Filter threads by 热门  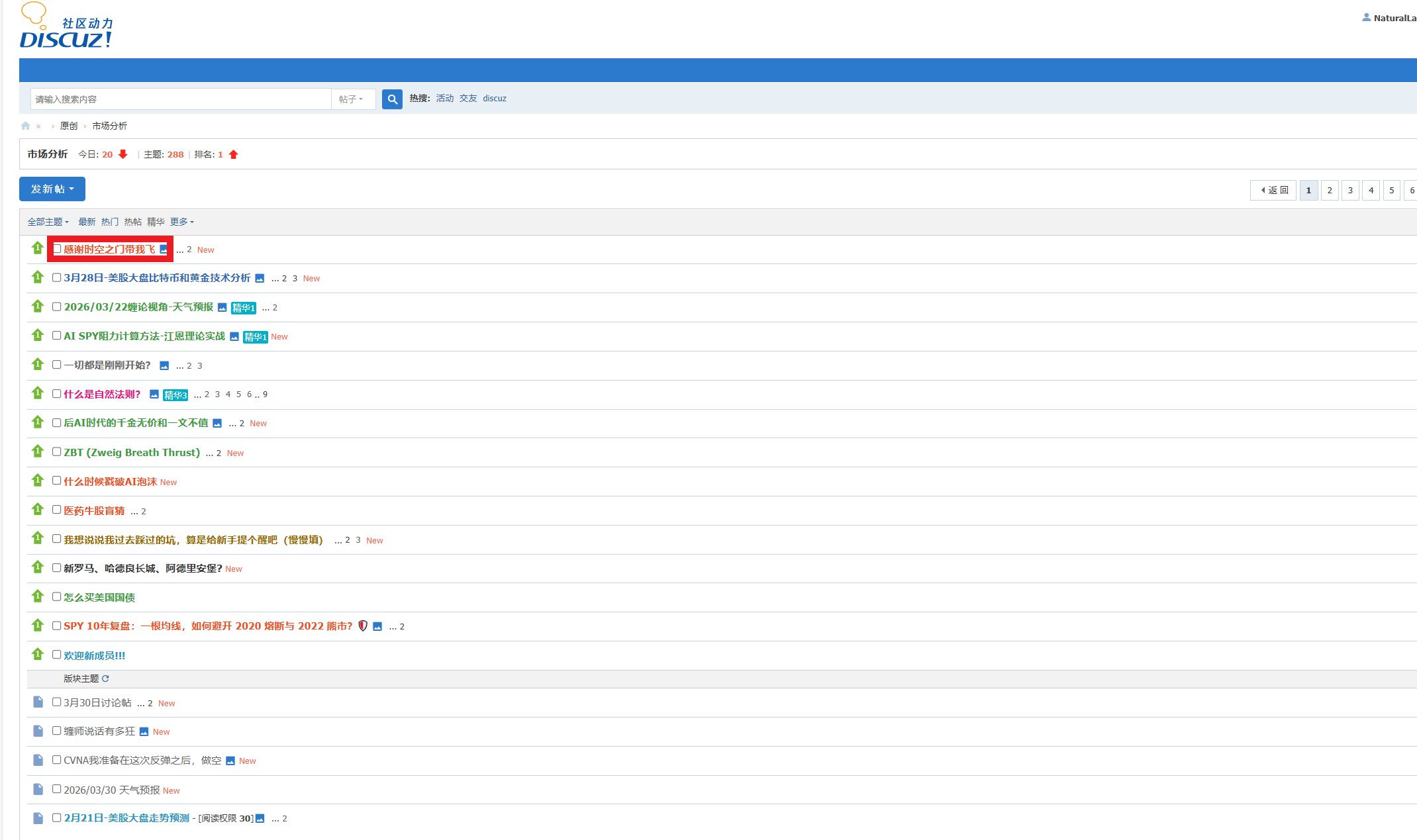(x=110, y=222)
